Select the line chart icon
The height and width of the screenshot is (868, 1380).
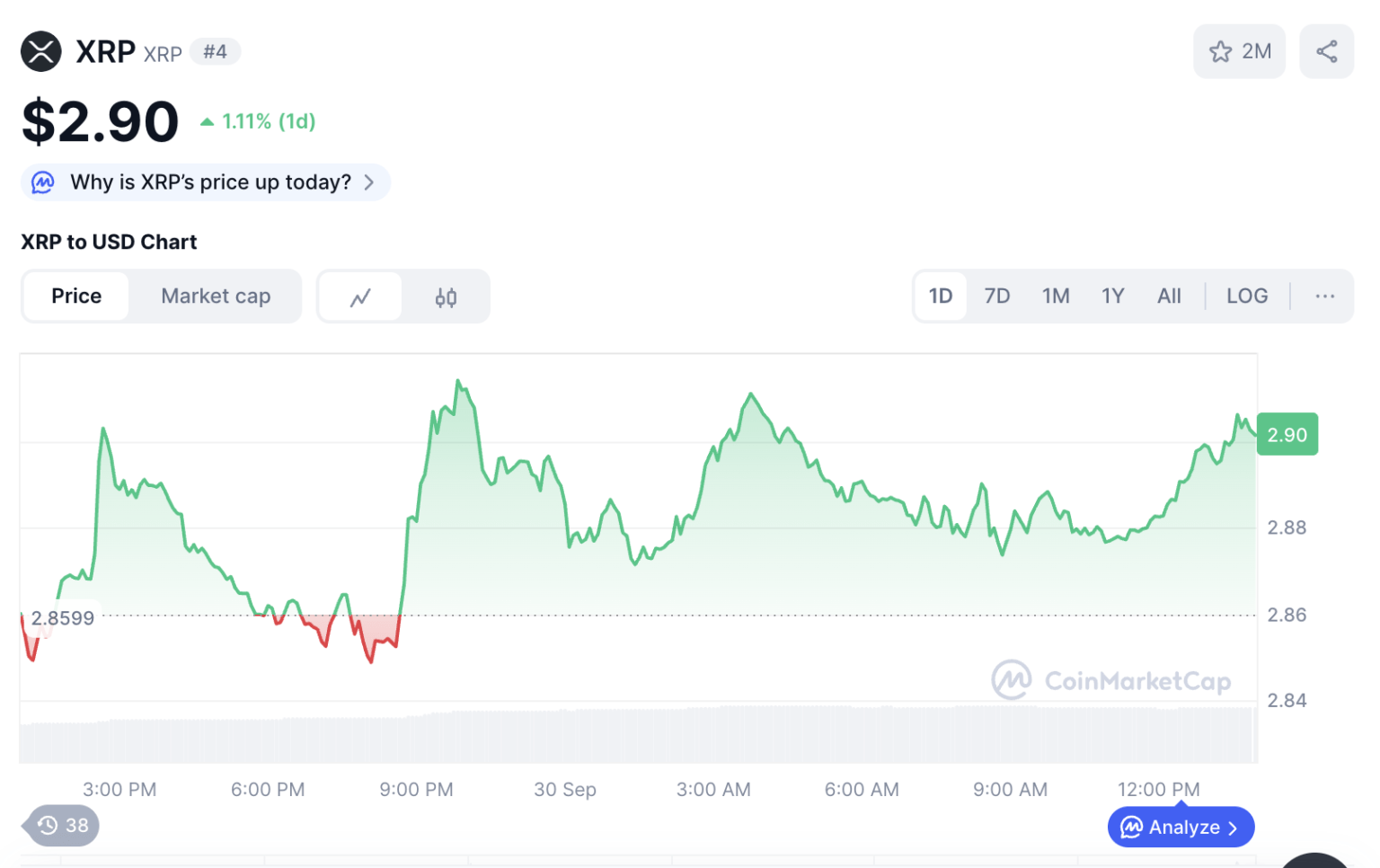pos(359,296)
